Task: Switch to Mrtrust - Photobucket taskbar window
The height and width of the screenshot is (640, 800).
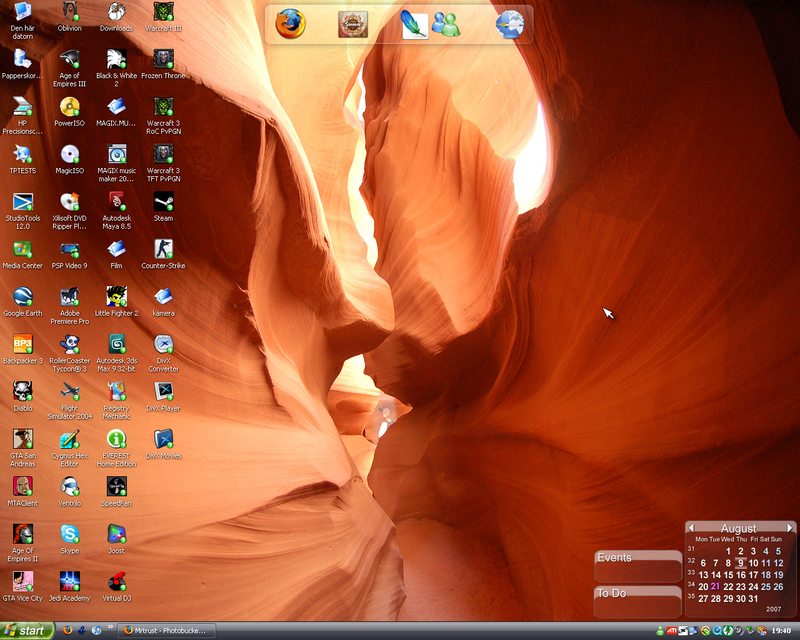Action: (167, 631)
